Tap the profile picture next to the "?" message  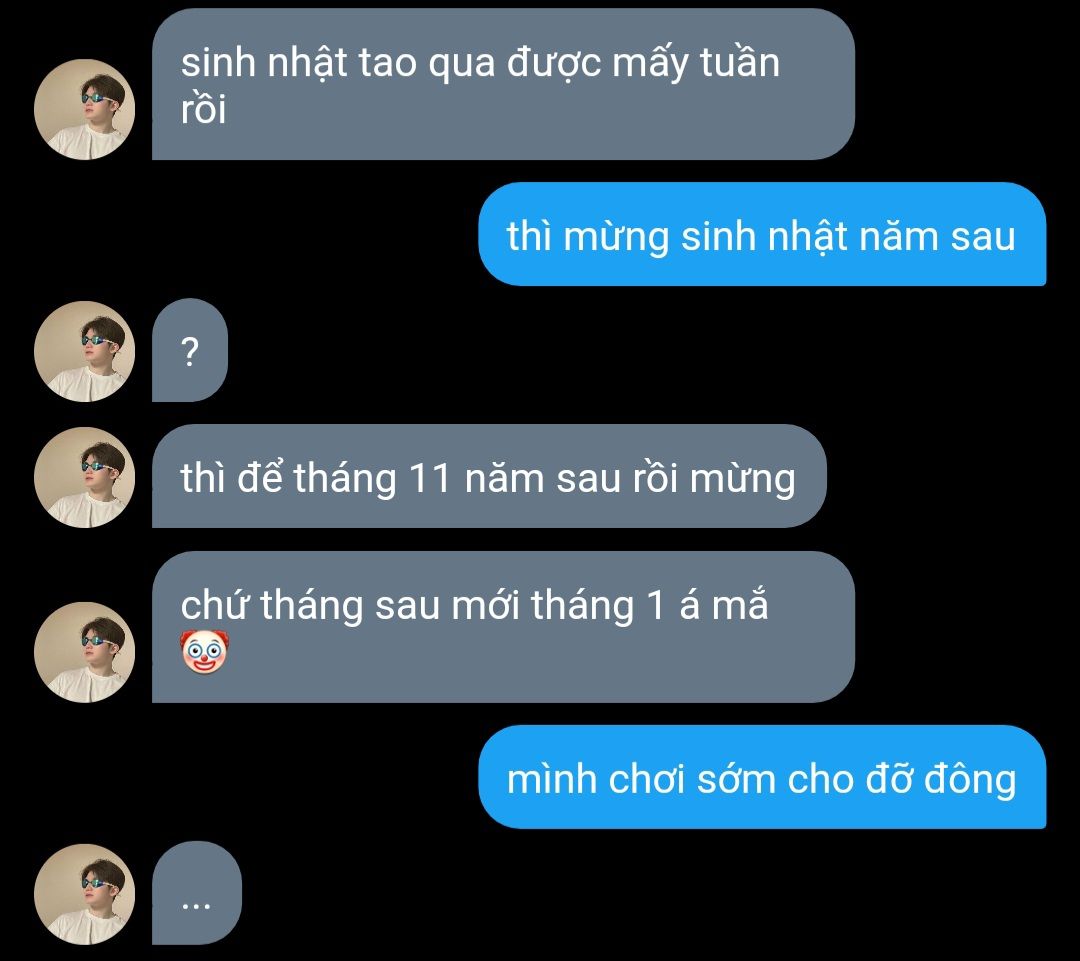(84, 351)
